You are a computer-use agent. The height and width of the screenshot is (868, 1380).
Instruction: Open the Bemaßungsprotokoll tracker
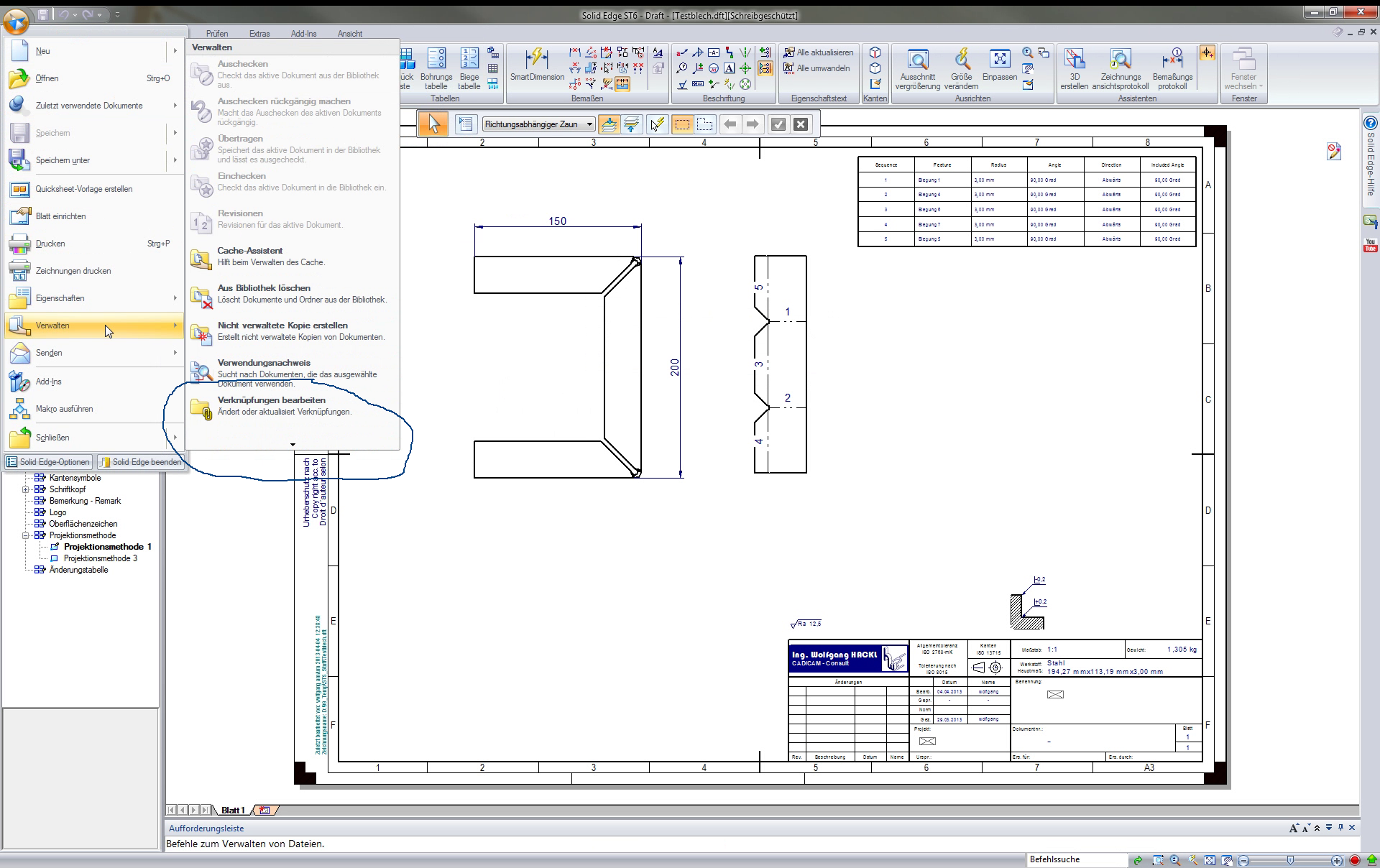tap(1172, 69)
